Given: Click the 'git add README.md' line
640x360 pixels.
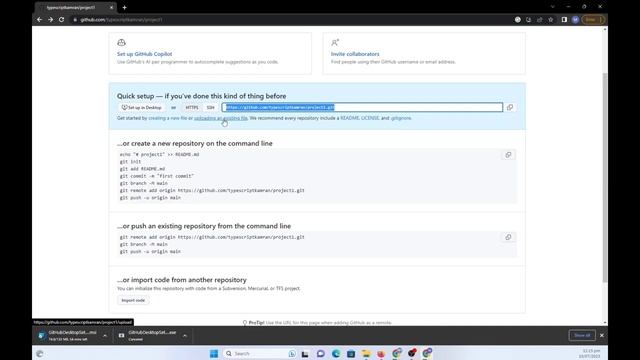Looking at the screenshot, I should coord(142,169).
